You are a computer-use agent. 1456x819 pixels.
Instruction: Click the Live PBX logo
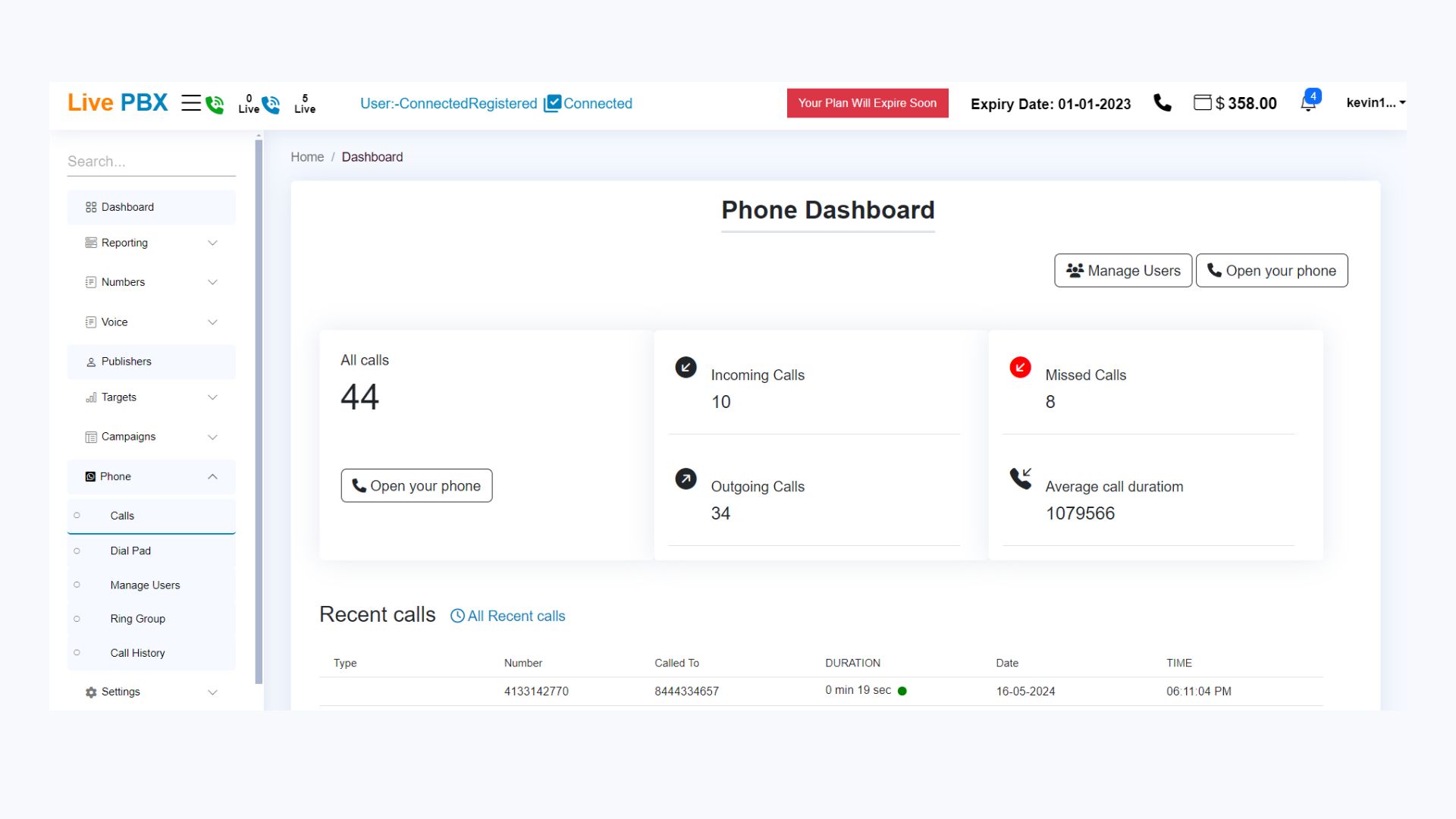(118, 102)
